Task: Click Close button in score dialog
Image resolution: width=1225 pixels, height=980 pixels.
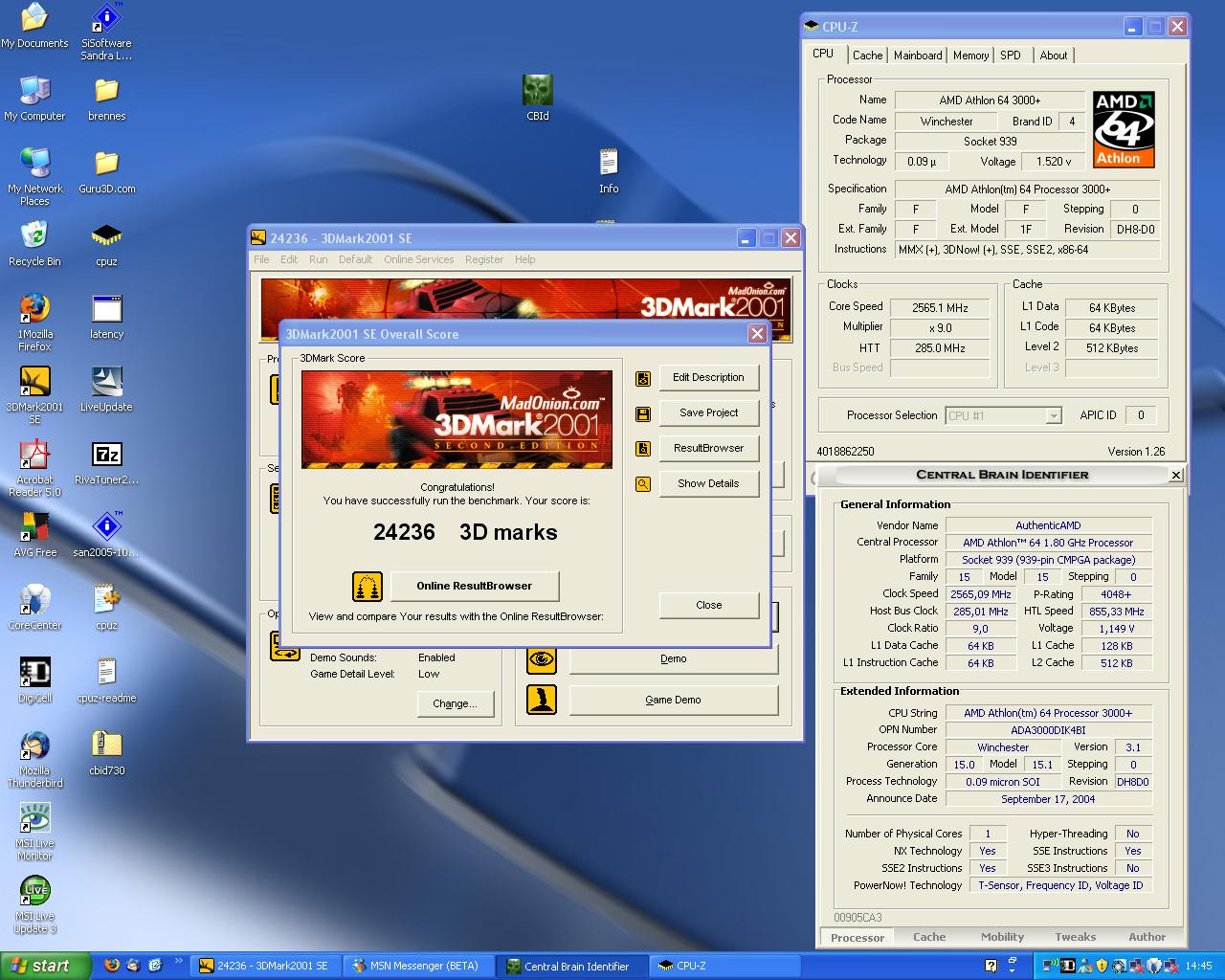Action: coord(709,605)
